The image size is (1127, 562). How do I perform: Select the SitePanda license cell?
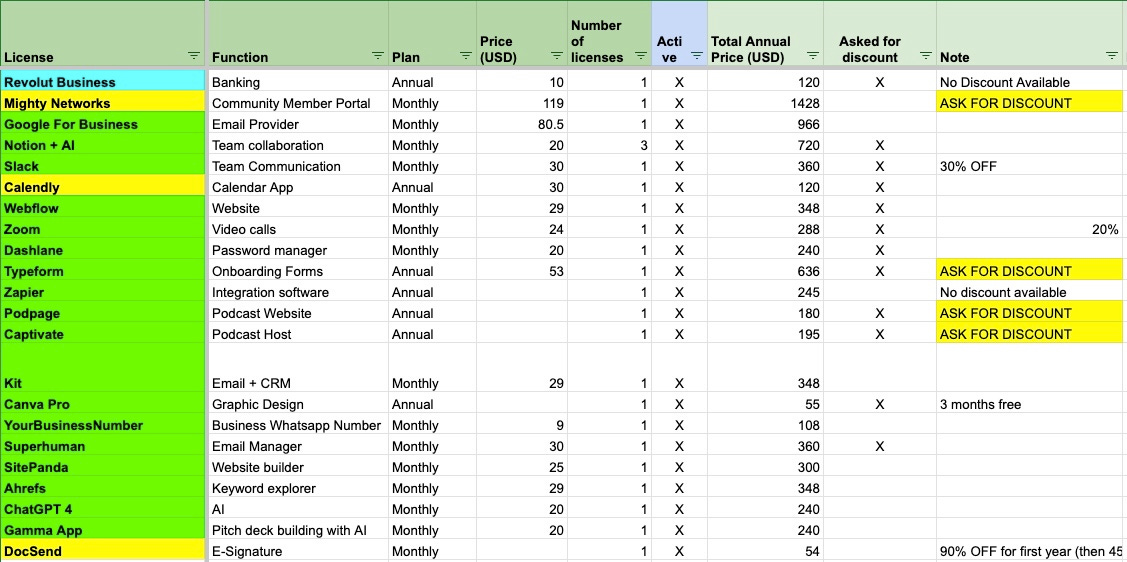tap(103, 467)
